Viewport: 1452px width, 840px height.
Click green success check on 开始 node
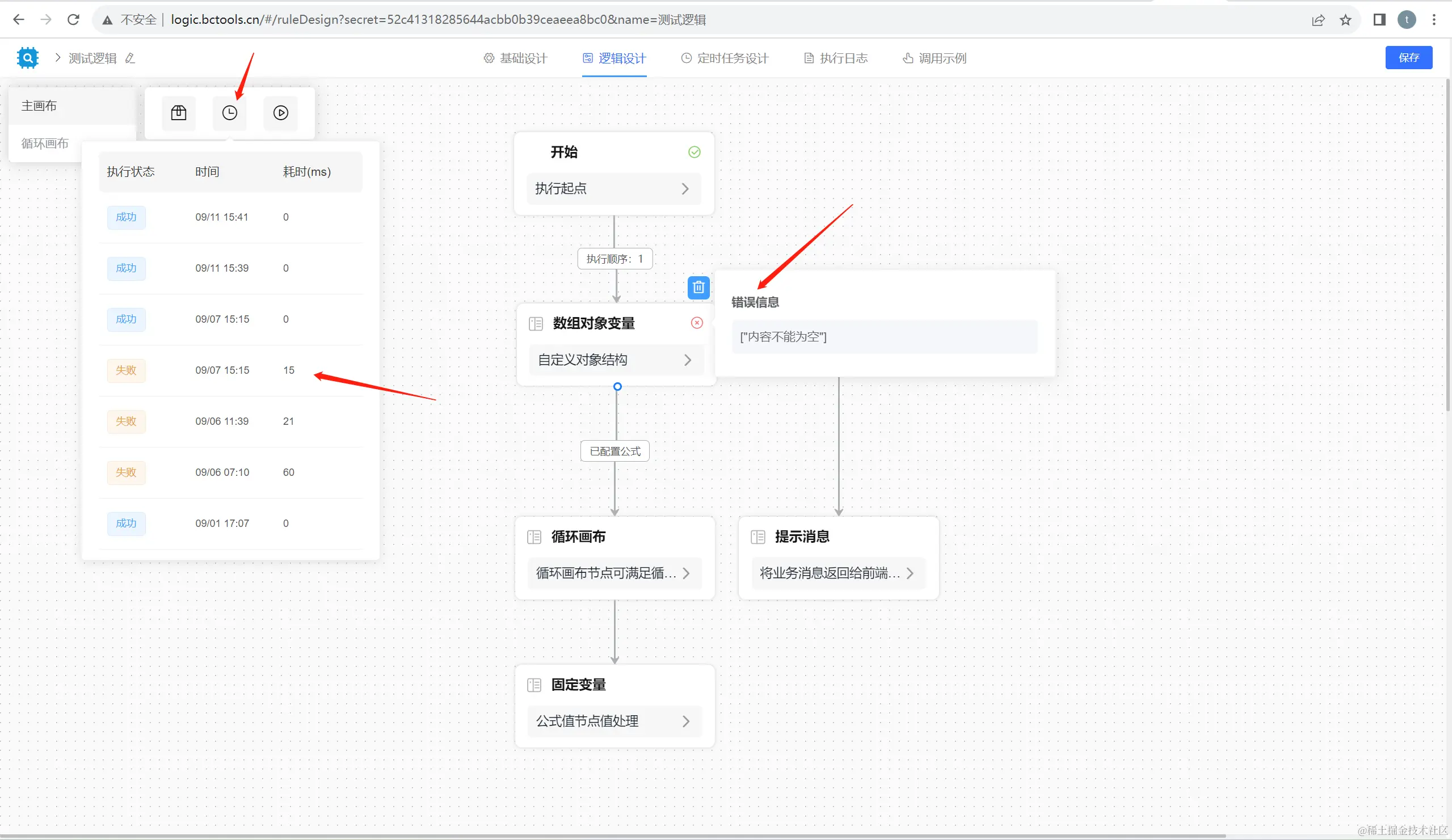(695, 152)
